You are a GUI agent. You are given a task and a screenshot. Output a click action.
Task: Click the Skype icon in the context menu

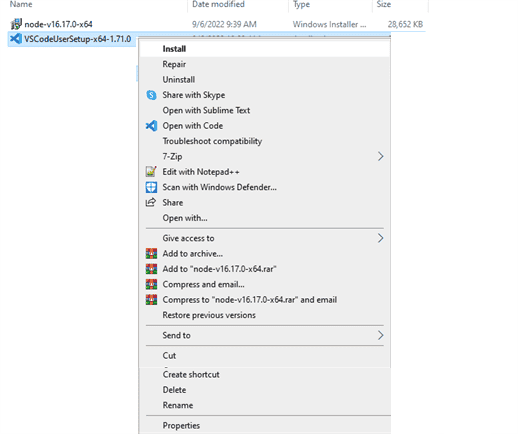151,95
